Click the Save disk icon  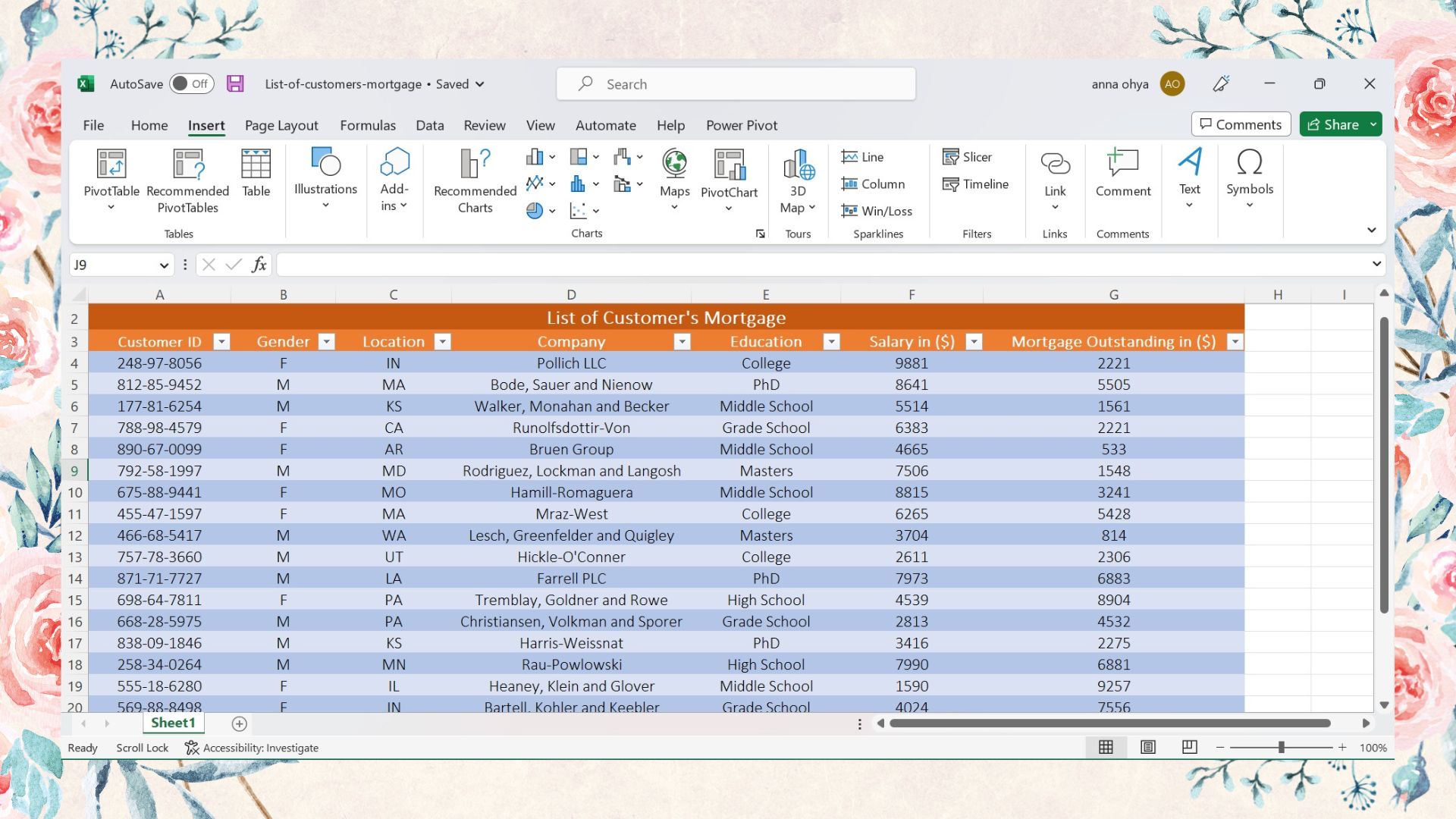[235, 83]
